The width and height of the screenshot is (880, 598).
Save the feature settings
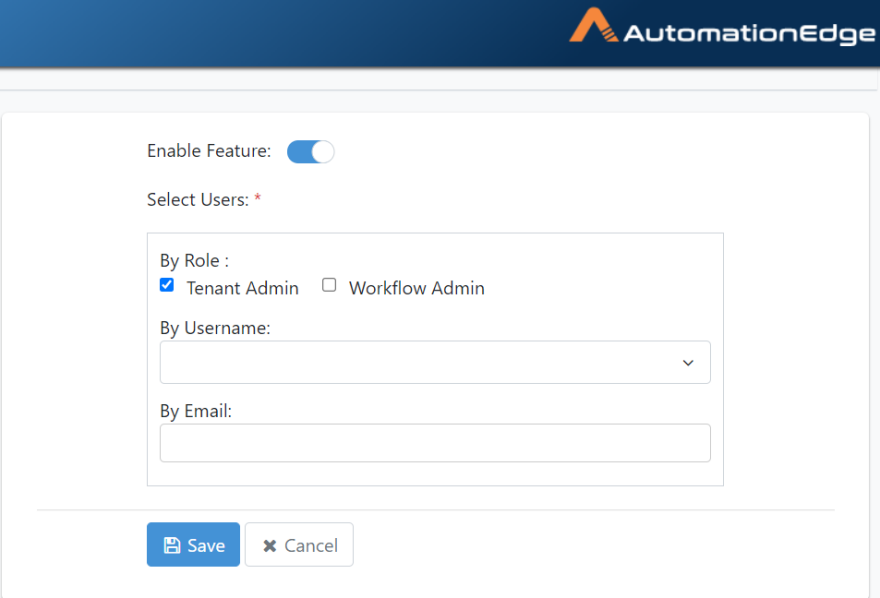(x=193, y=545)
